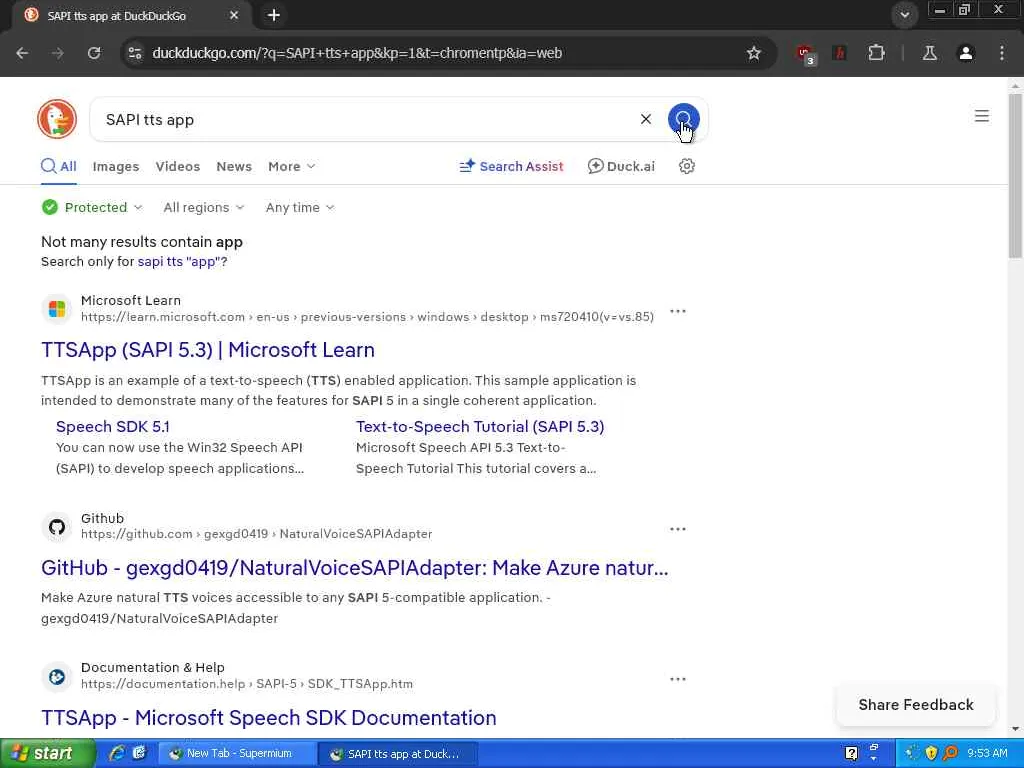1024x768 pixels.
Task: Switch to the News tab
Action: coord(234,166)
